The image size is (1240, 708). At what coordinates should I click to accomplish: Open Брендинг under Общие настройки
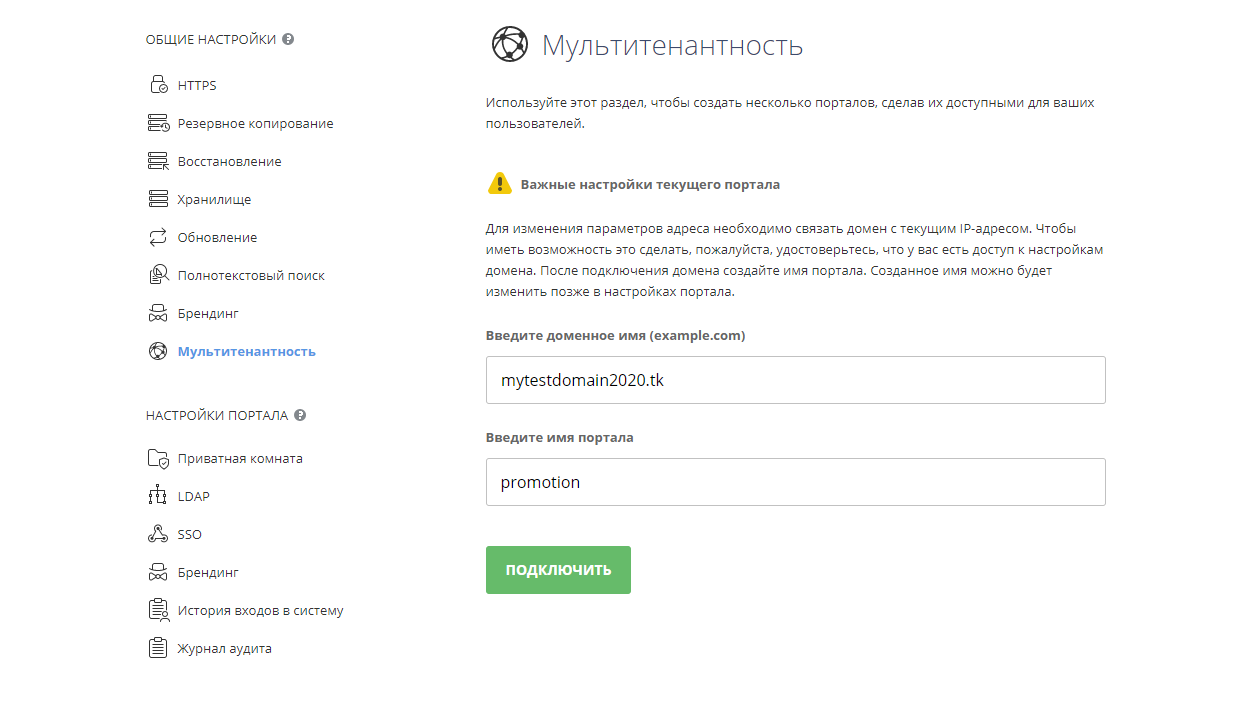coord(209,313)
